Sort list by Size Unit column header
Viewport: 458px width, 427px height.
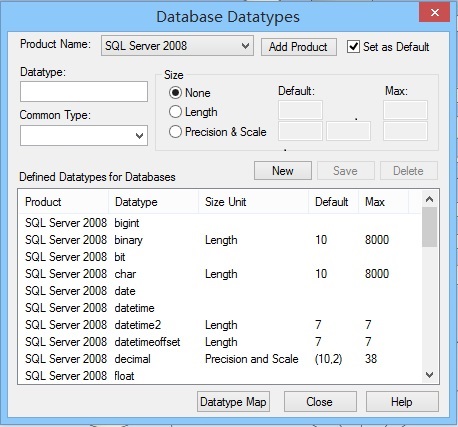point(253,202)
